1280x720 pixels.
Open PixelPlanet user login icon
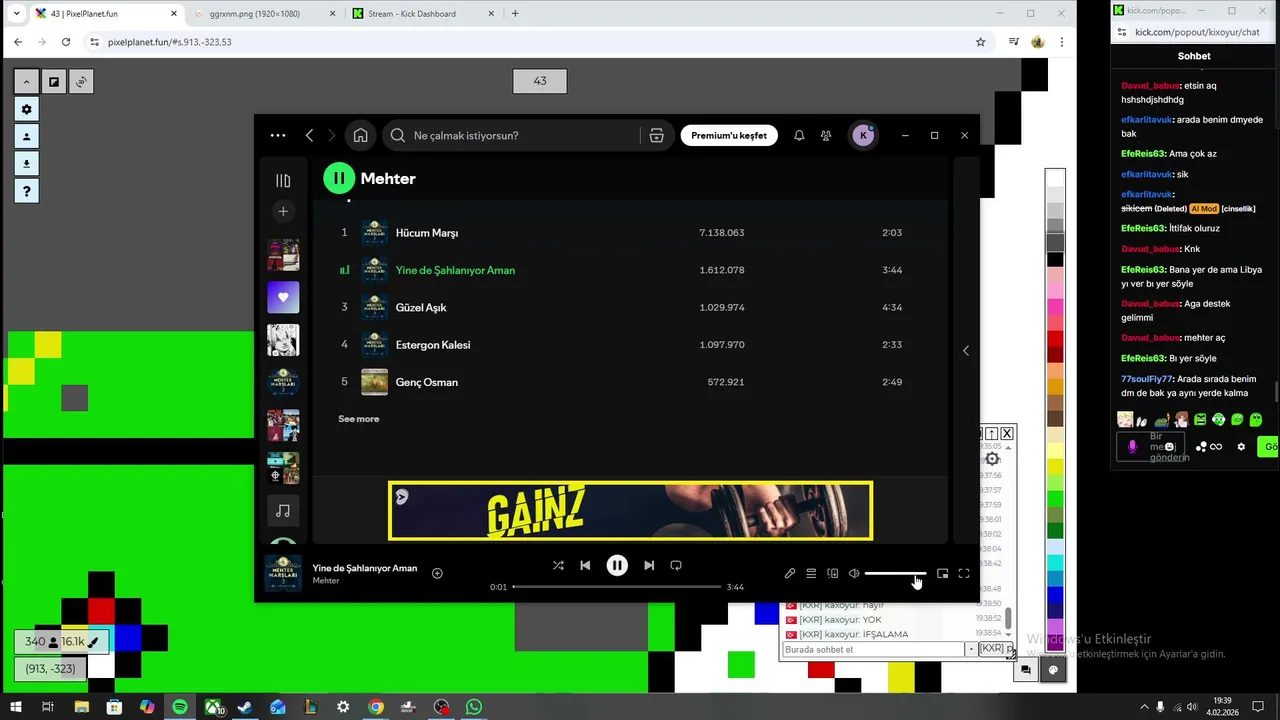point(26,136)
